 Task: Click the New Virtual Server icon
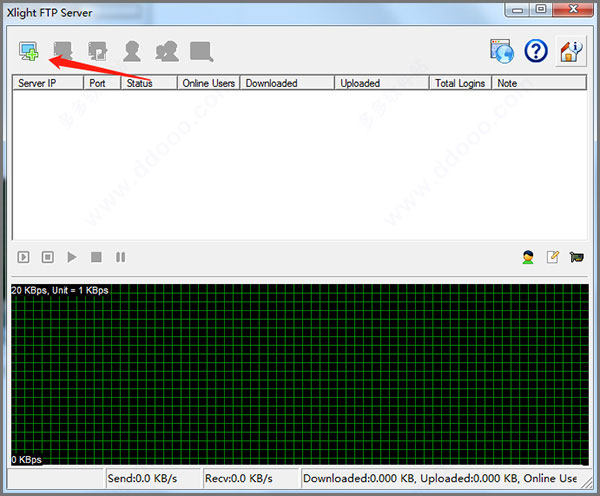[29, 51]
